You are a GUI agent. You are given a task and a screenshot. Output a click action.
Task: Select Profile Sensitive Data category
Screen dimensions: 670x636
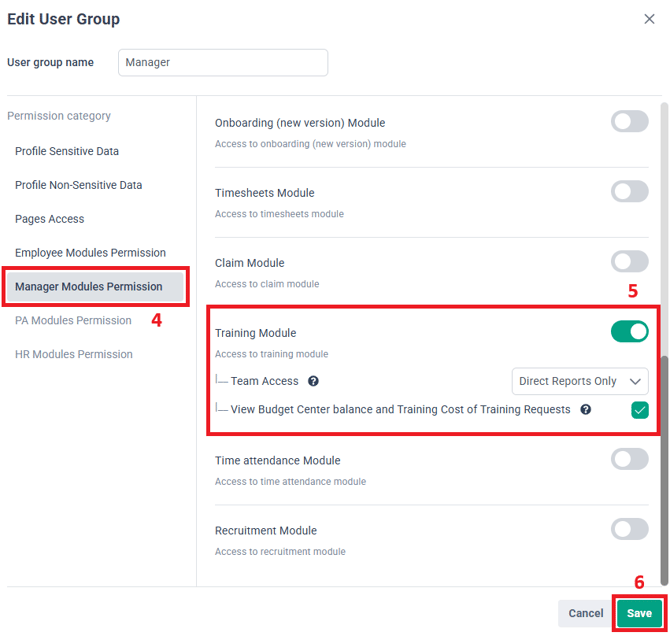pyautogui.click(x=67, y=151)
